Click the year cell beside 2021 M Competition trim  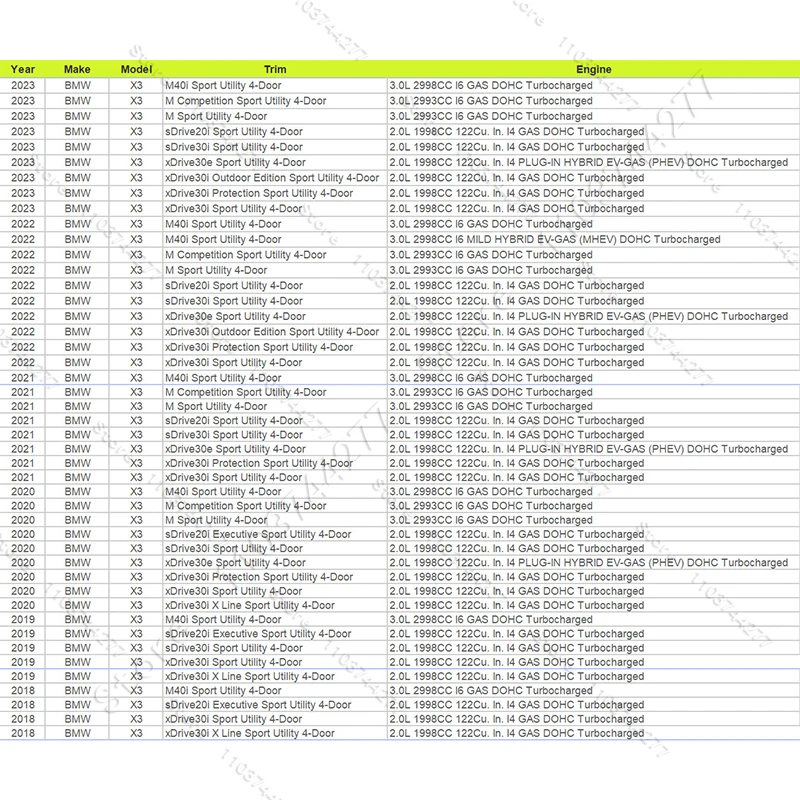click(x=22, y=392)
